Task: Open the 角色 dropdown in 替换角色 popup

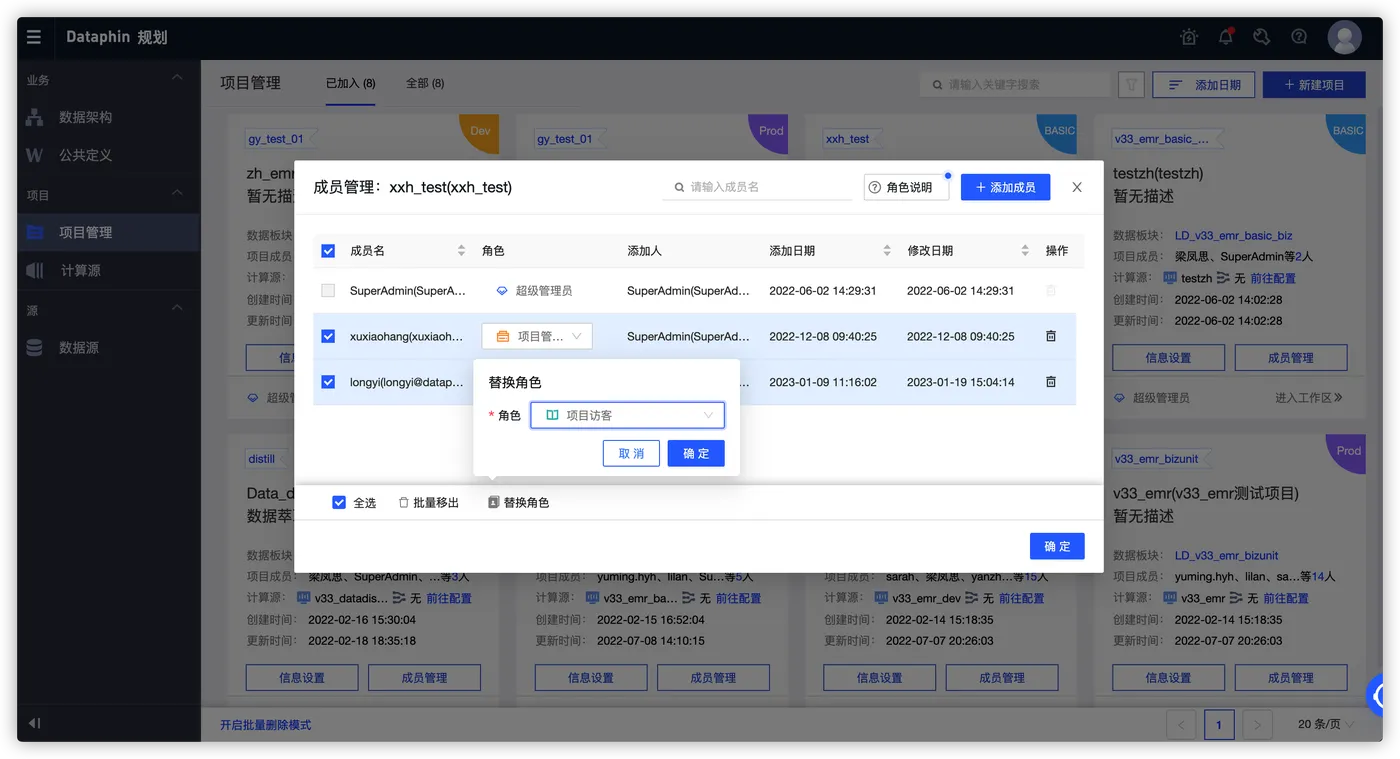Action: (x=627, y=415)
